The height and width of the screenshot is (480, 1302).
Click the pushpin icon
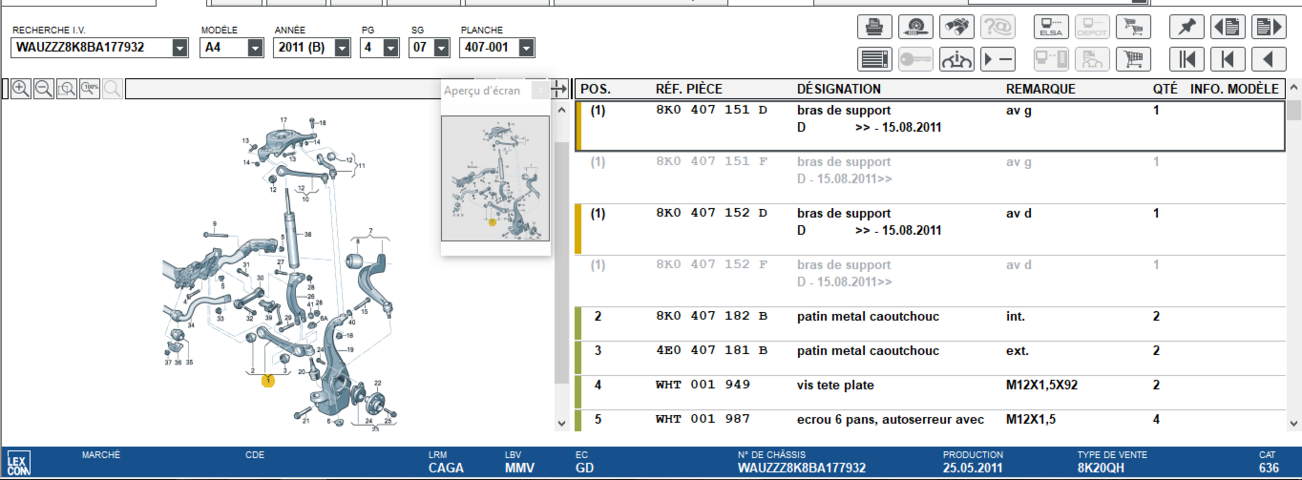[1186, 27]
